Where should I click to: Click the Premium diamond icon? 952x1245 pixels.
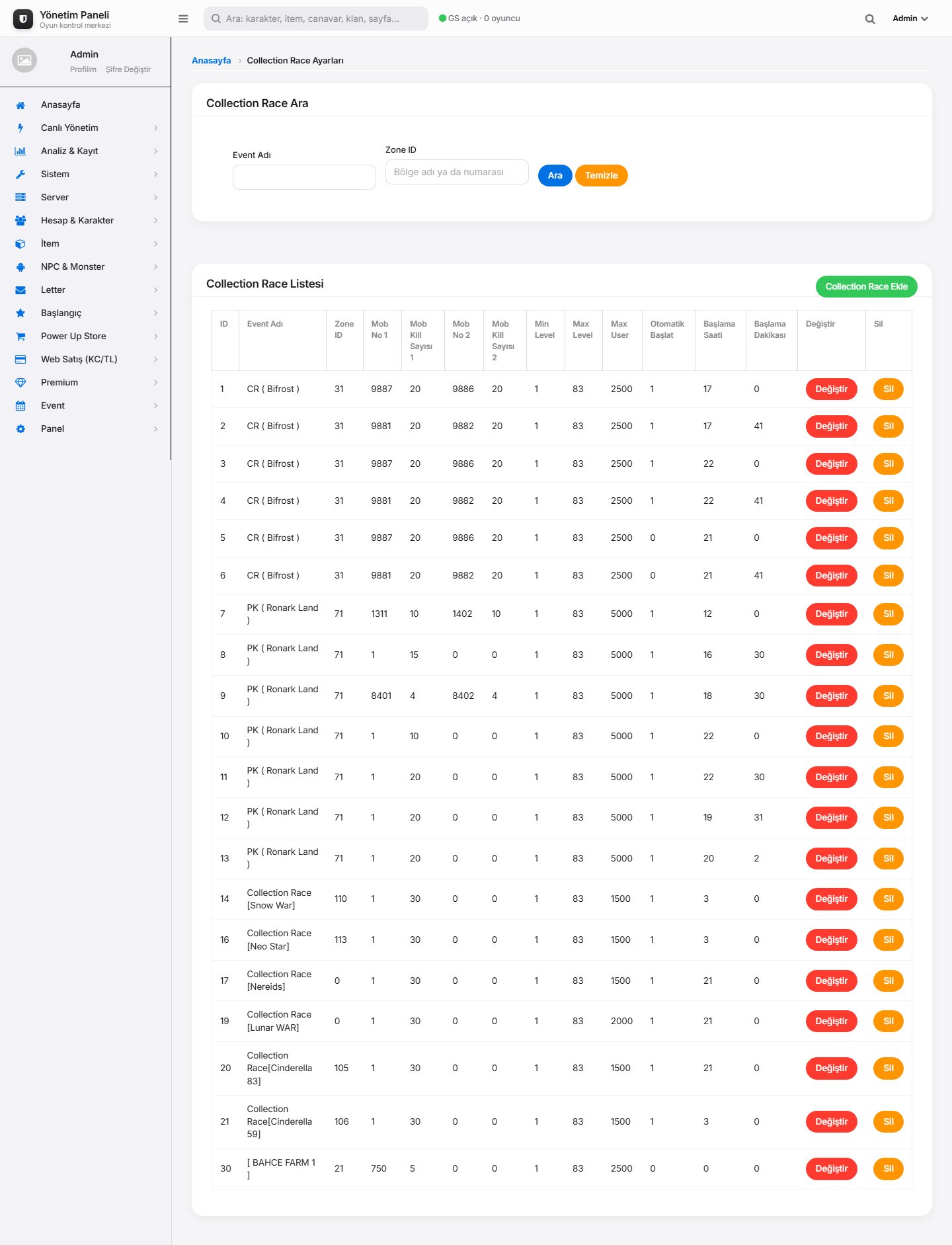(20, 383)
